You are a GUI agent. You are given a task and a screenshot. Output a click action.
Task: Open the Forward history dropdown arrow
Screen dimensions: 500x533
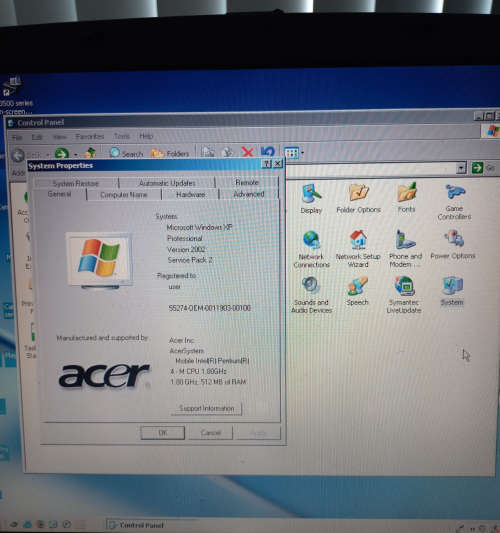(75, 155)
